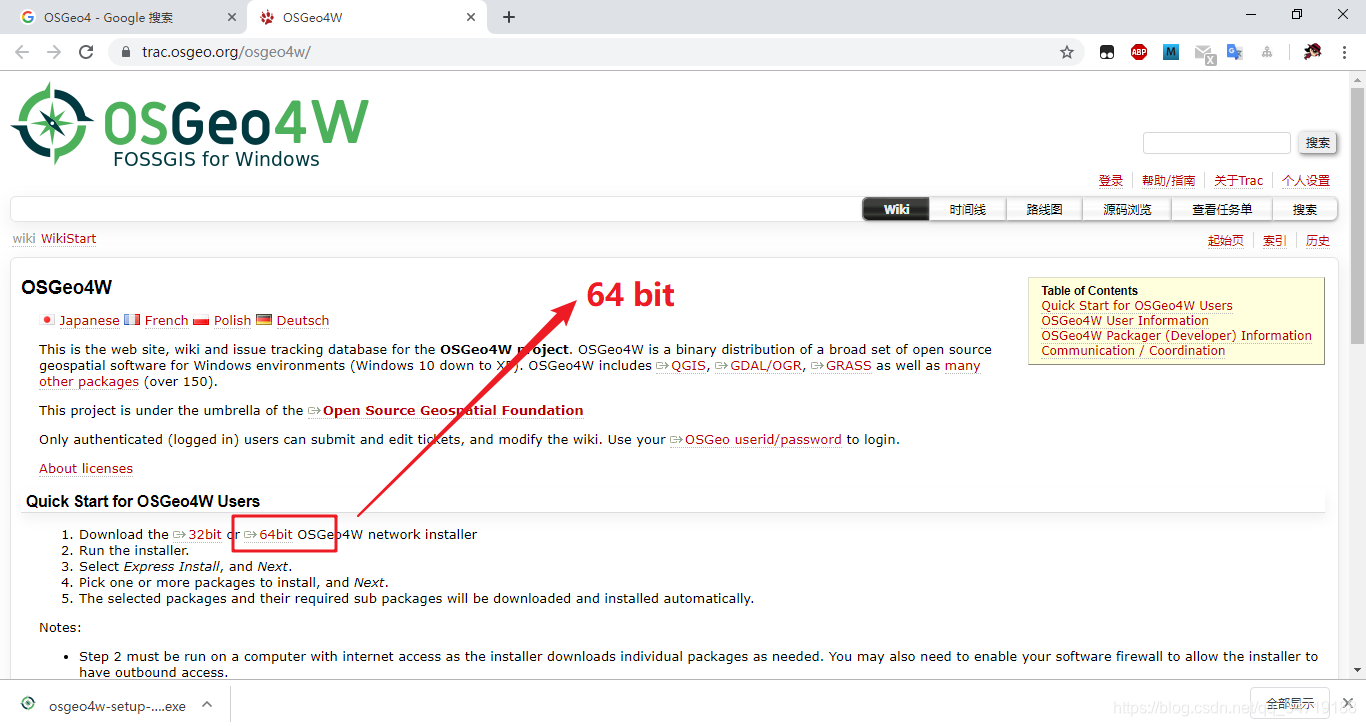
Task: Select the Wiki navigation tab
Action: (896, 209)
